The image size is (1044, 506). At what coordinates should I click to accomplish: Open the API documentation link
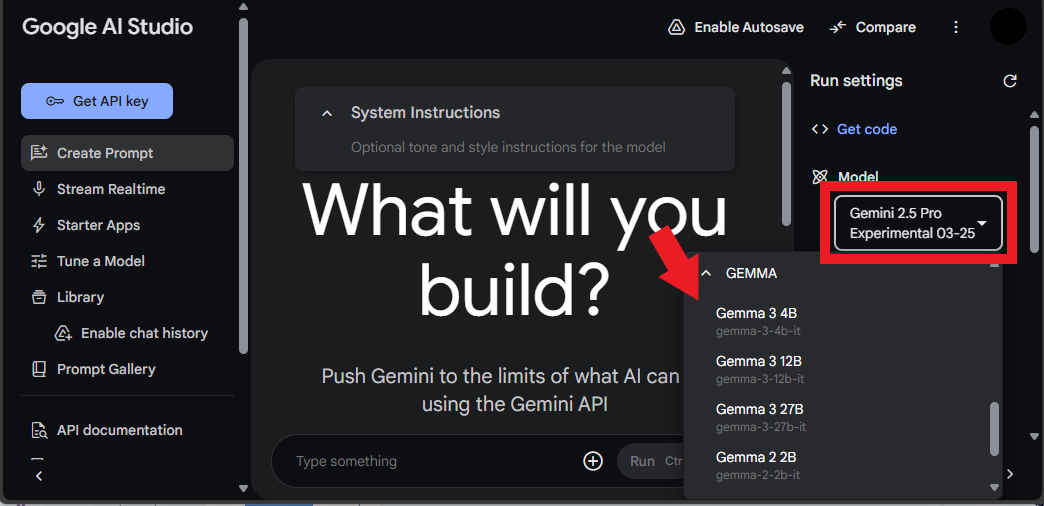pyautogui.click(x=119, y=430)
